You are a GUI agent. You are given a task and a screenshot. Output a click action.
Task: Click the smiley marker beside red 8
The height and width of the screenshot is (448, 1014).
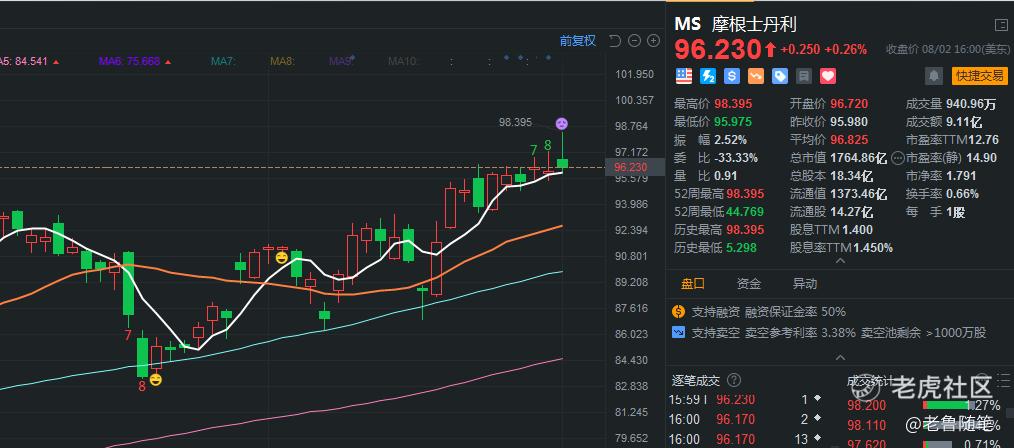(156, 379)
